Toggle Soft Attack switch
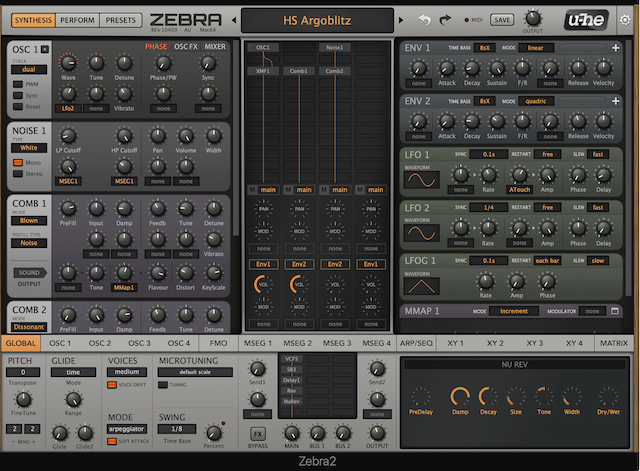 pos(112,441)
